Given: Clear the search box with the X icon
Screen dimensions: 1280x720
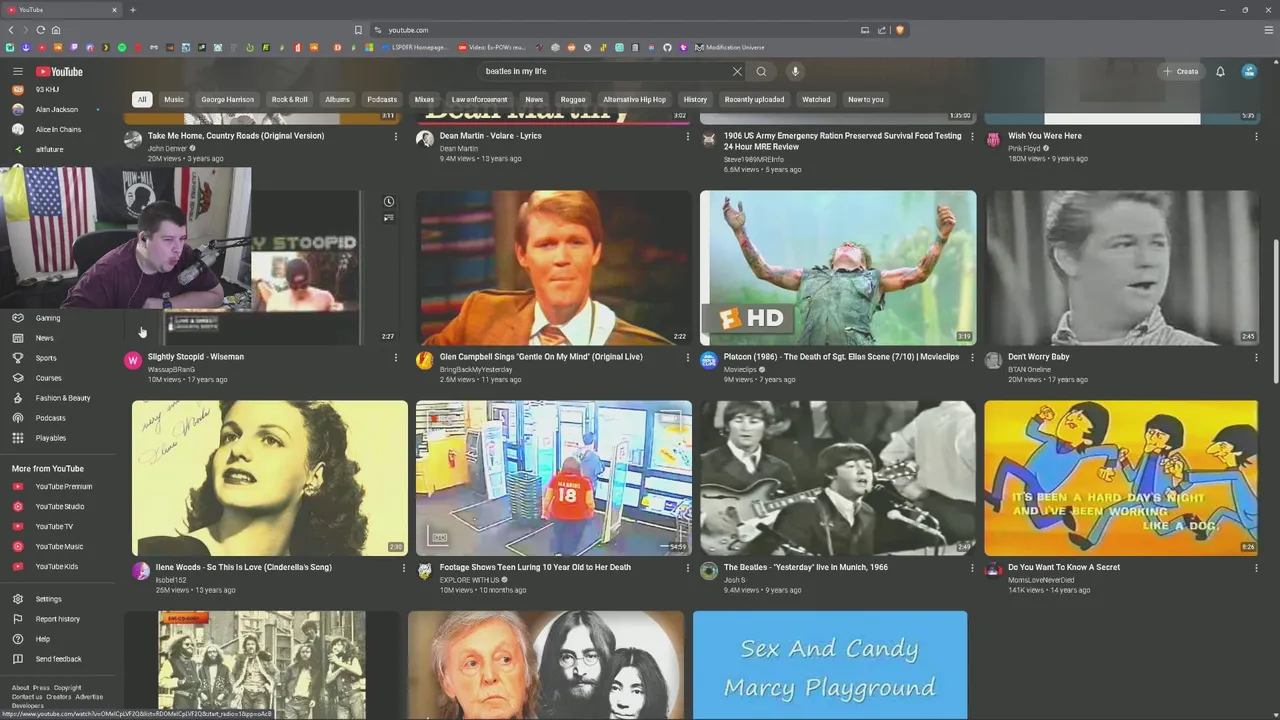Looking at the screenshot, I should [737, 71].
